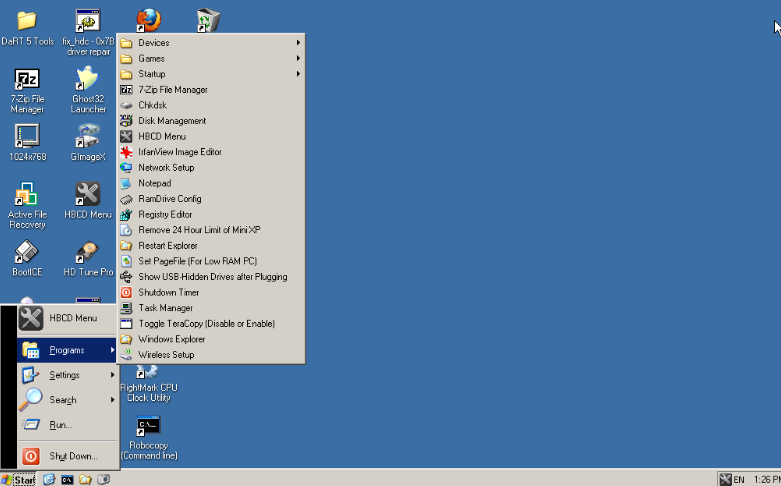Screen dimensions: 781x486
Task: Click the HBCD tray icon near EN
Action: 725,480
